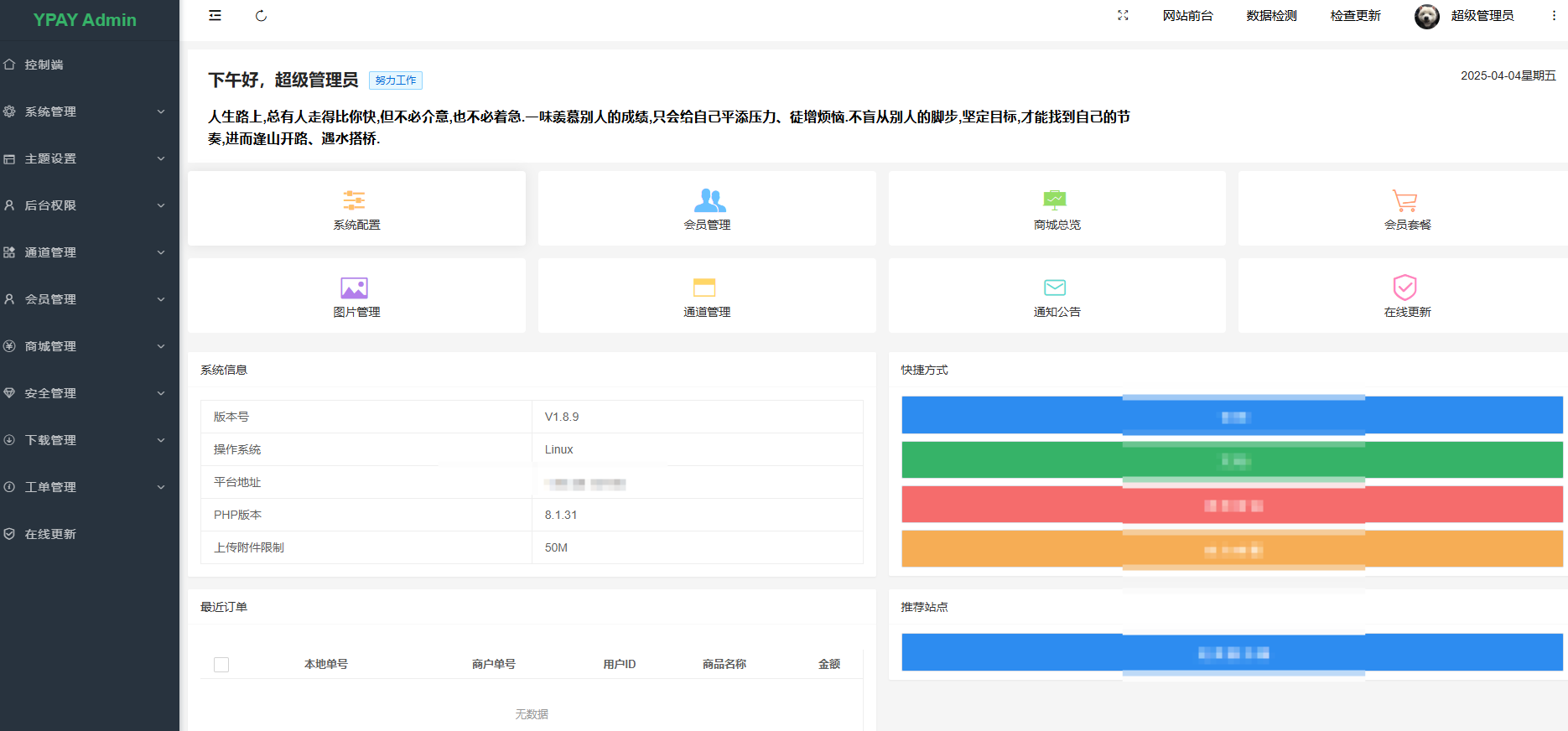Click the 努力工作 tag badge
The width and height of the screenshot is (1568, 731).
tap(396, 80)
